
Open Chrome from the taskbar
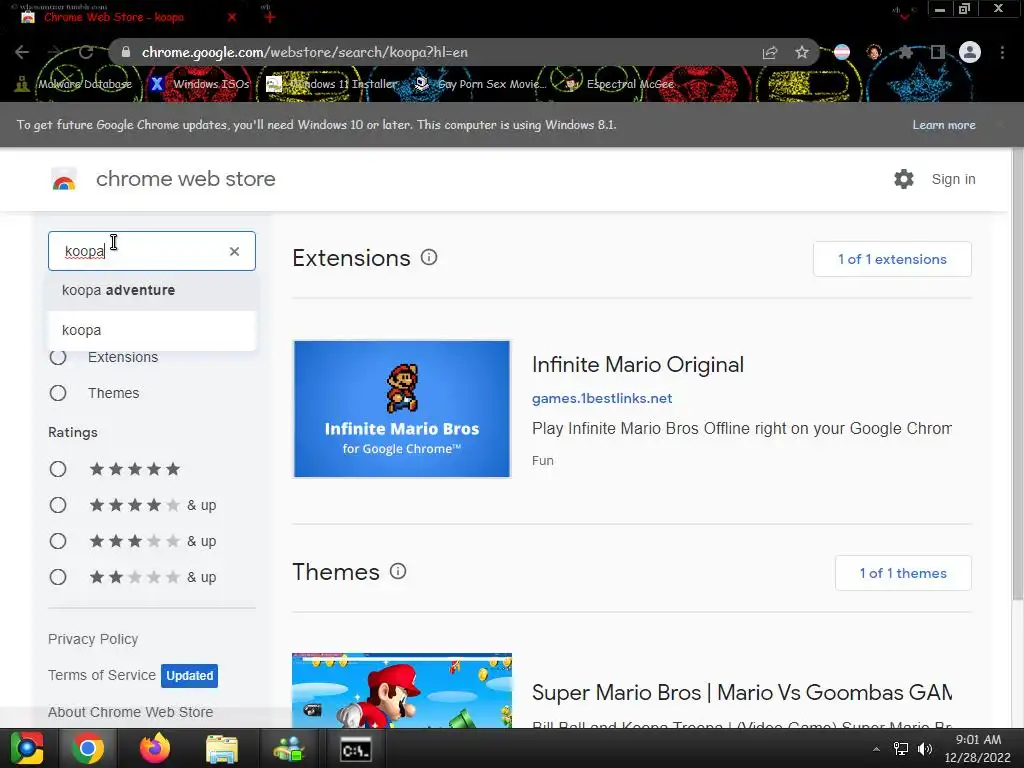(x=88, y=748)
